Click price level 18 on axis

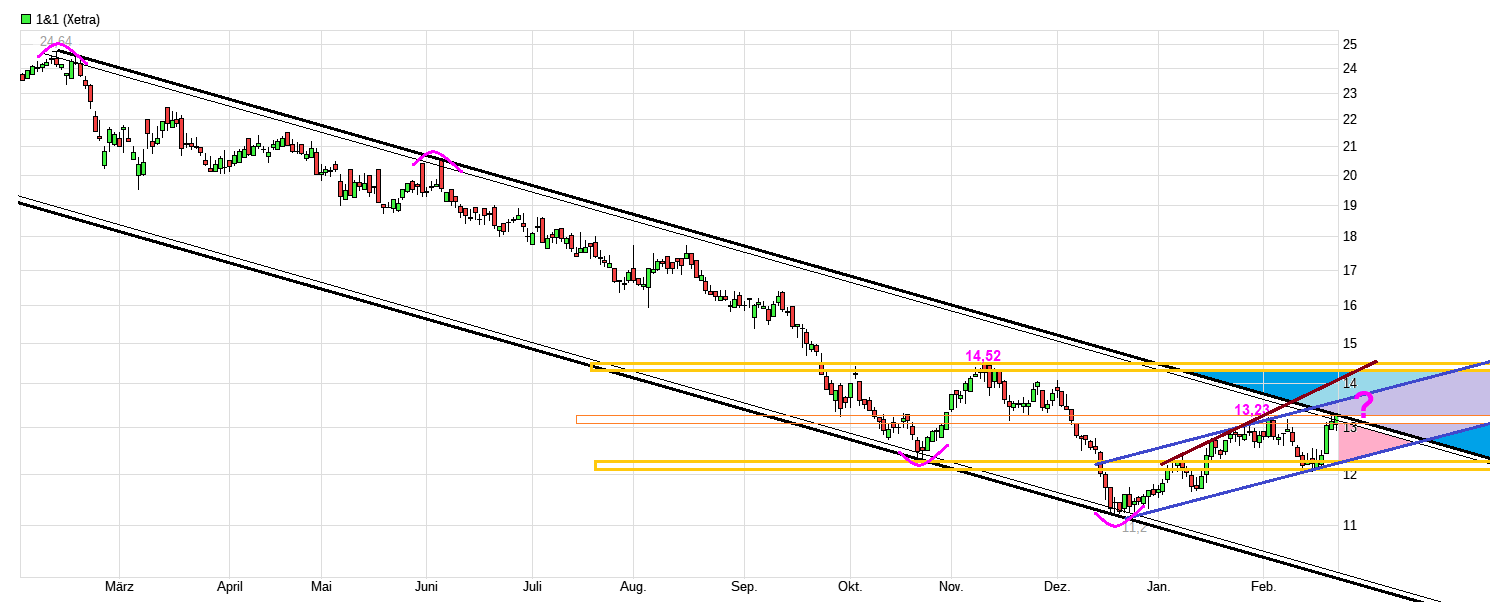(1349, 236)
